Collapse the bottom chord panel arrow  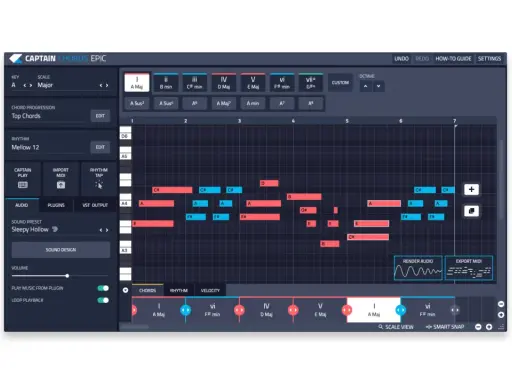(x=125, y=290)
